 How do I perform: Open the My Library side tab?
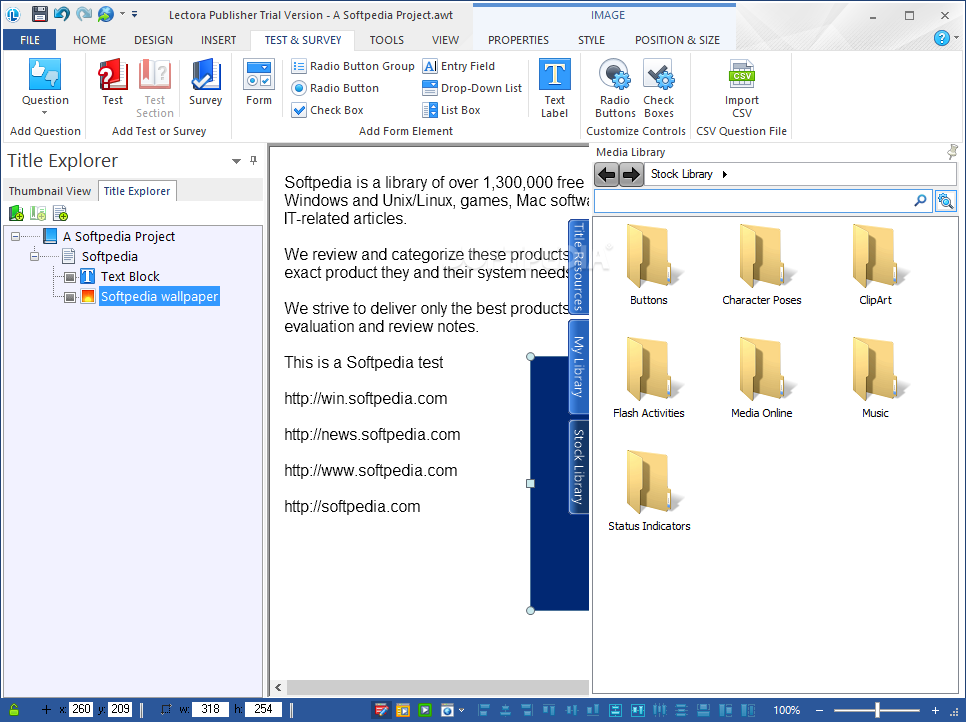click(x=578, y=367)
